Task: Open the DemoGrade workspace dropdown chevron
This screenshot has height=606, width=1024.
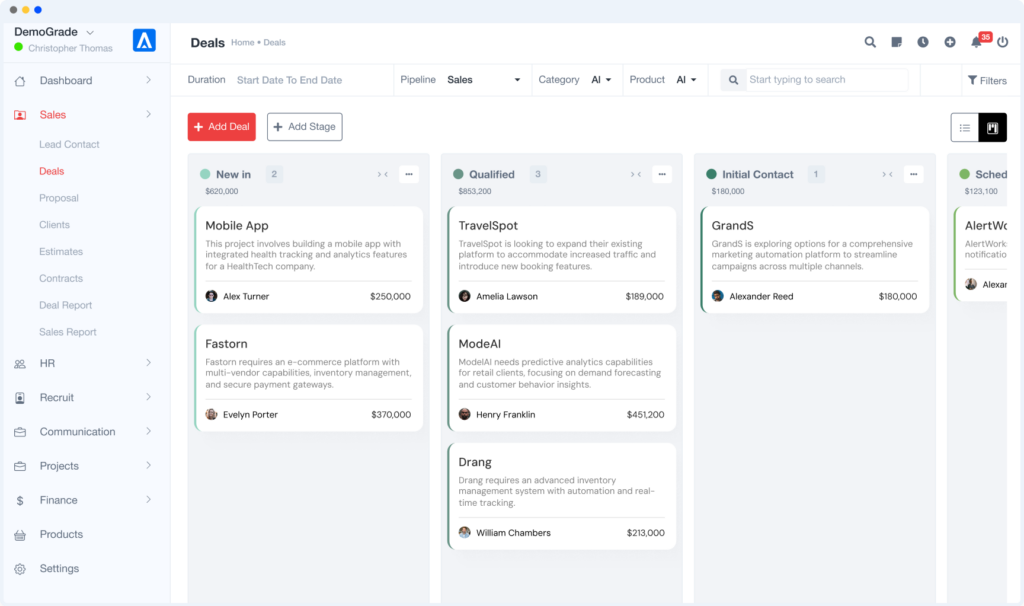Action: click(90, 32)
